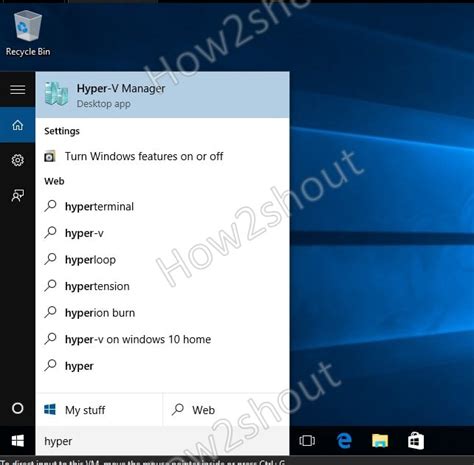
Task: Click the Cortana circle icon
Action: pyautogui.click(x=18, y=408)
